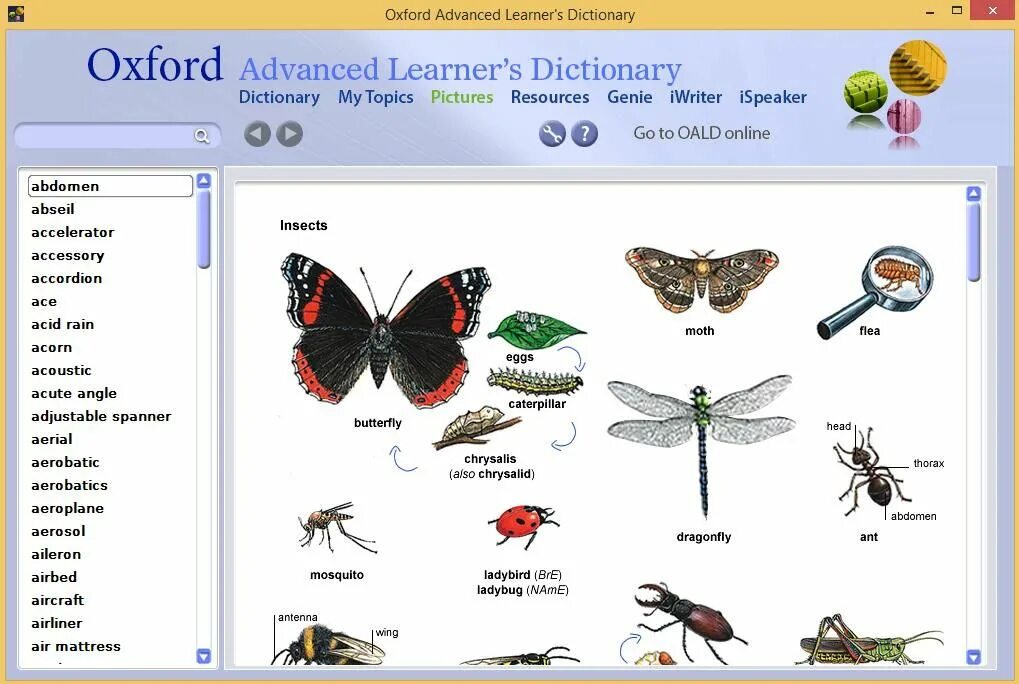The width and height of the screenshot is (1019, 684).
Task: Click the mosquito illustration
Action: pyautogui.click(x=337, y=527)
